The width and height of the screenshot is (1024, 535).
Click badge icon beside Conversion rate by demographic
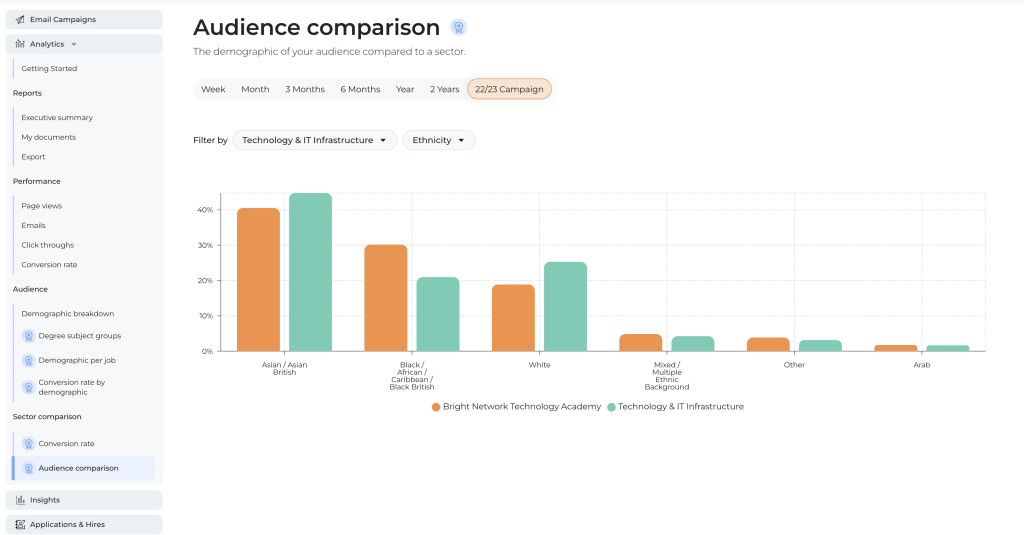click(x=29, y=387)
